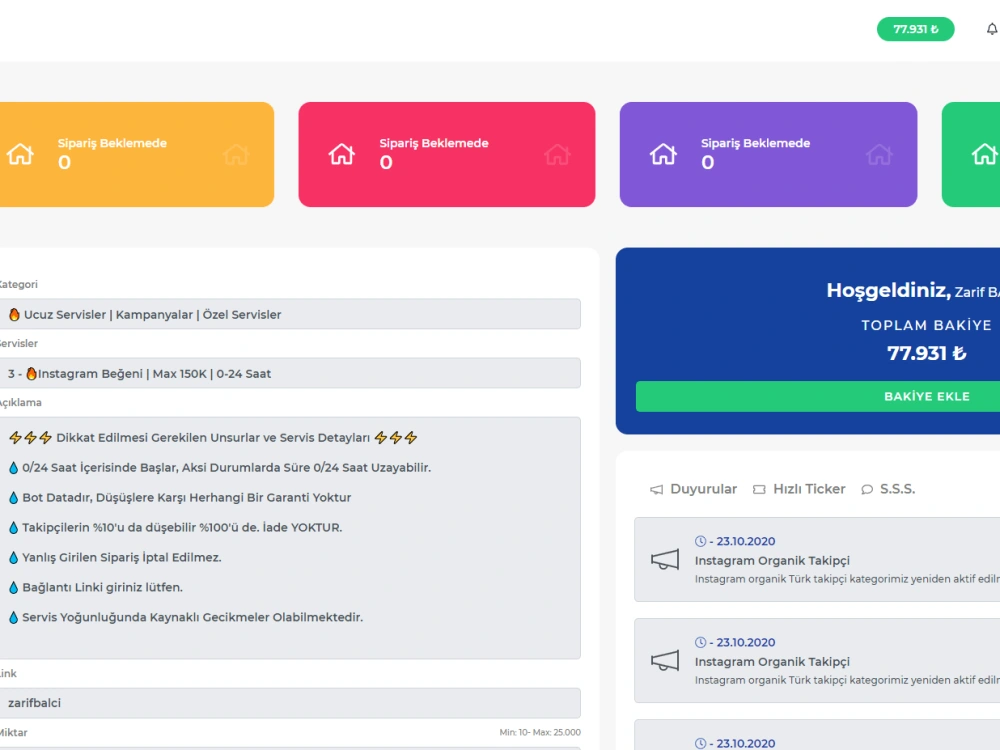Click the notification bell icon
1000x750 pixels.
coord(992,29)
